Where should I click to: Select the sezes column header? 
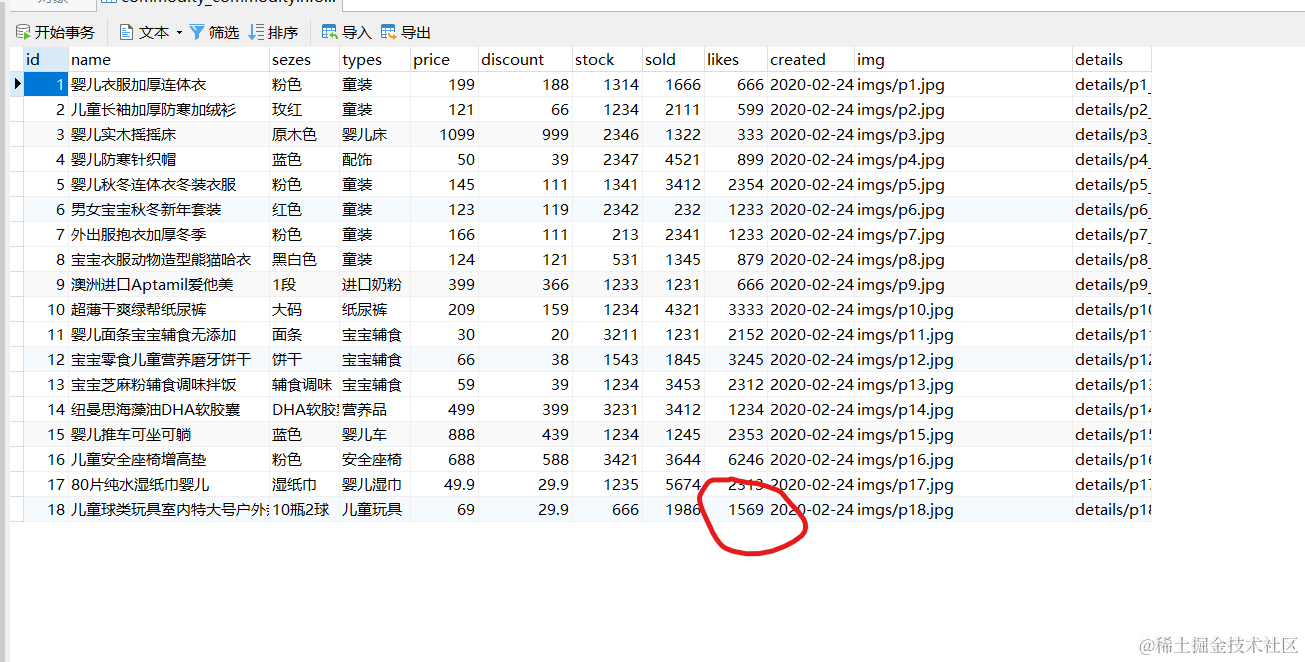tap(304, 59)
